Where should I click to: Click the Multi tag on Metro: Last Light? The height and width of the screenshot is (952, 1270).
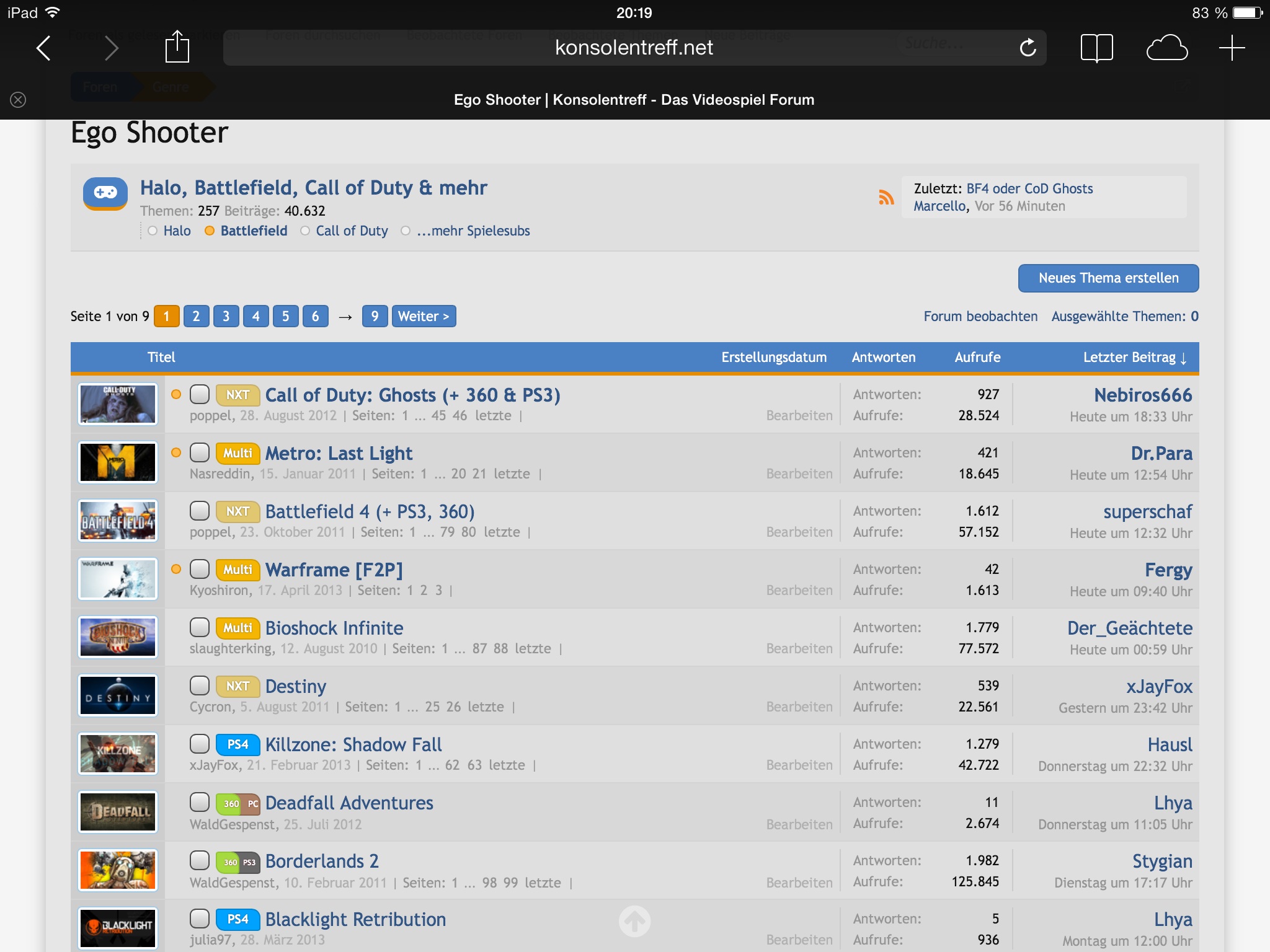238,453
